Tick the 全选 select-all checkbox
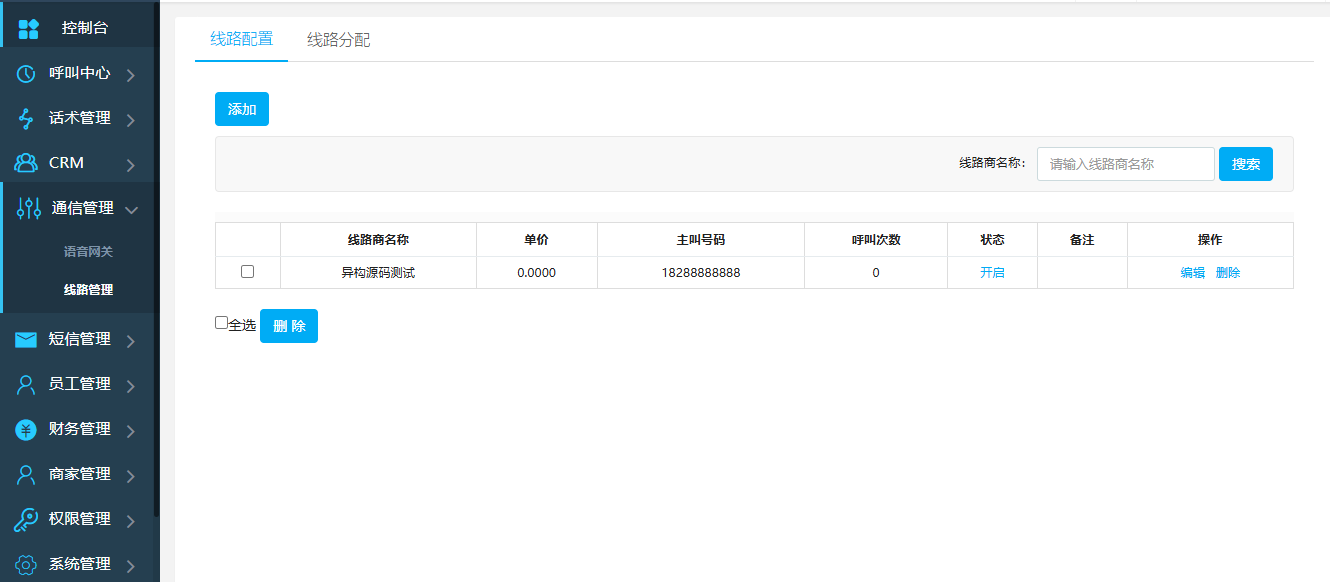 [222, 323]
